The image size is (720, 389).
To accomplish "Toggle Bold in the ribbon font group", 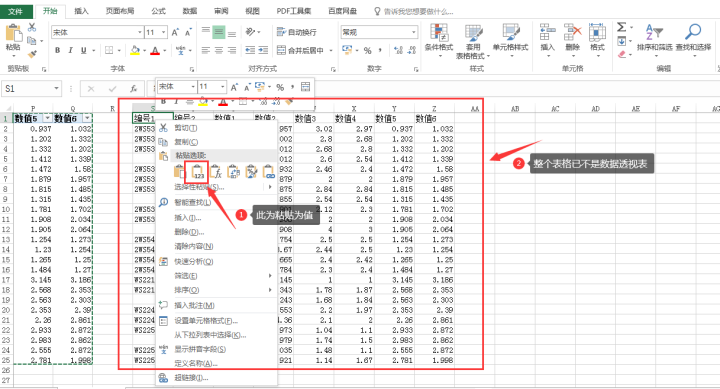I will coord(57,51).
